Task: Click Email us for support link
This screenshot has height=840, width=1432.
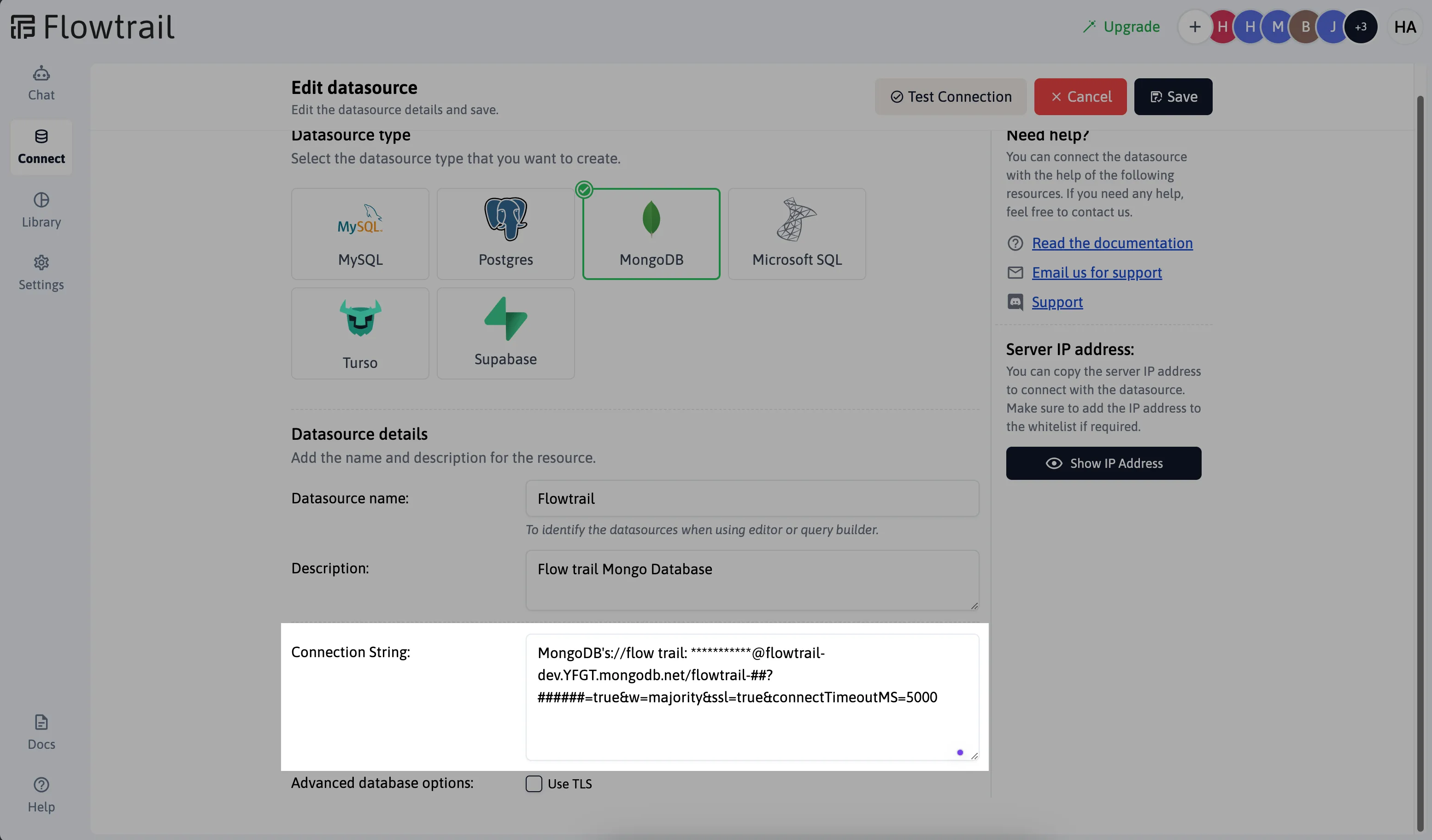Action: pyautogui.click(x=1097, y=273)
